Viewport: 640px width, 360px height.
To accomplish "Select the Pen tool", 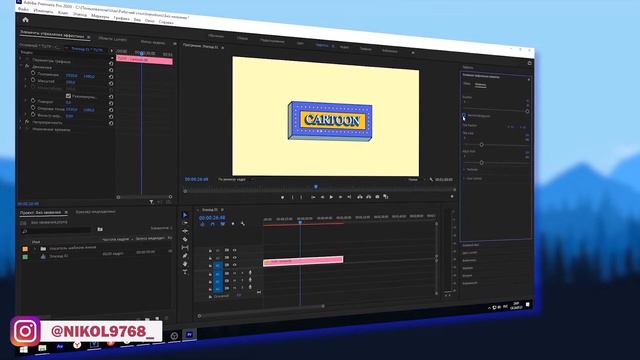I will (x=185, y=256).
